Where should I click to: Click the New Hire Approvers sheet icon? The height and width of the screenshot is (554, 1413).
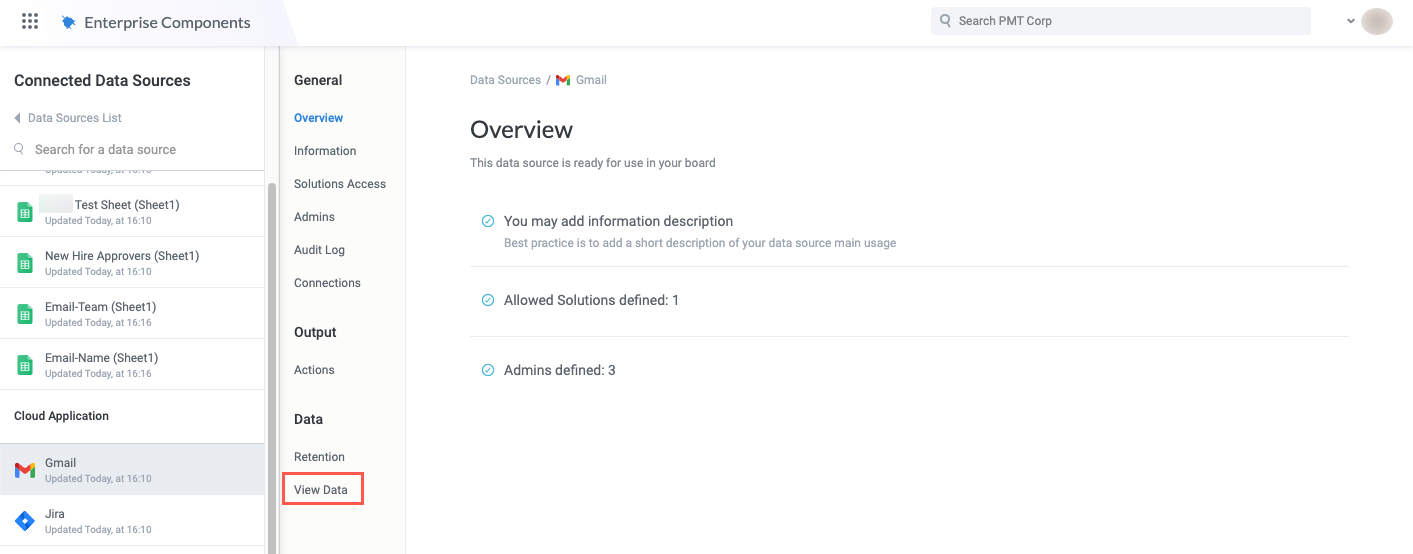(25, 263)
